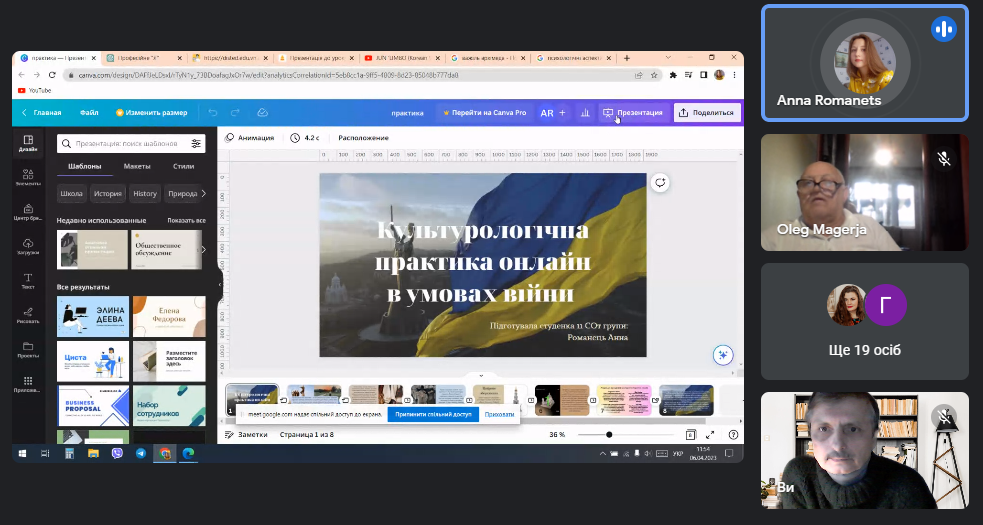Click the undo arrow in Canva header
This screenshot has width=983, height=525.
(213, 113)
